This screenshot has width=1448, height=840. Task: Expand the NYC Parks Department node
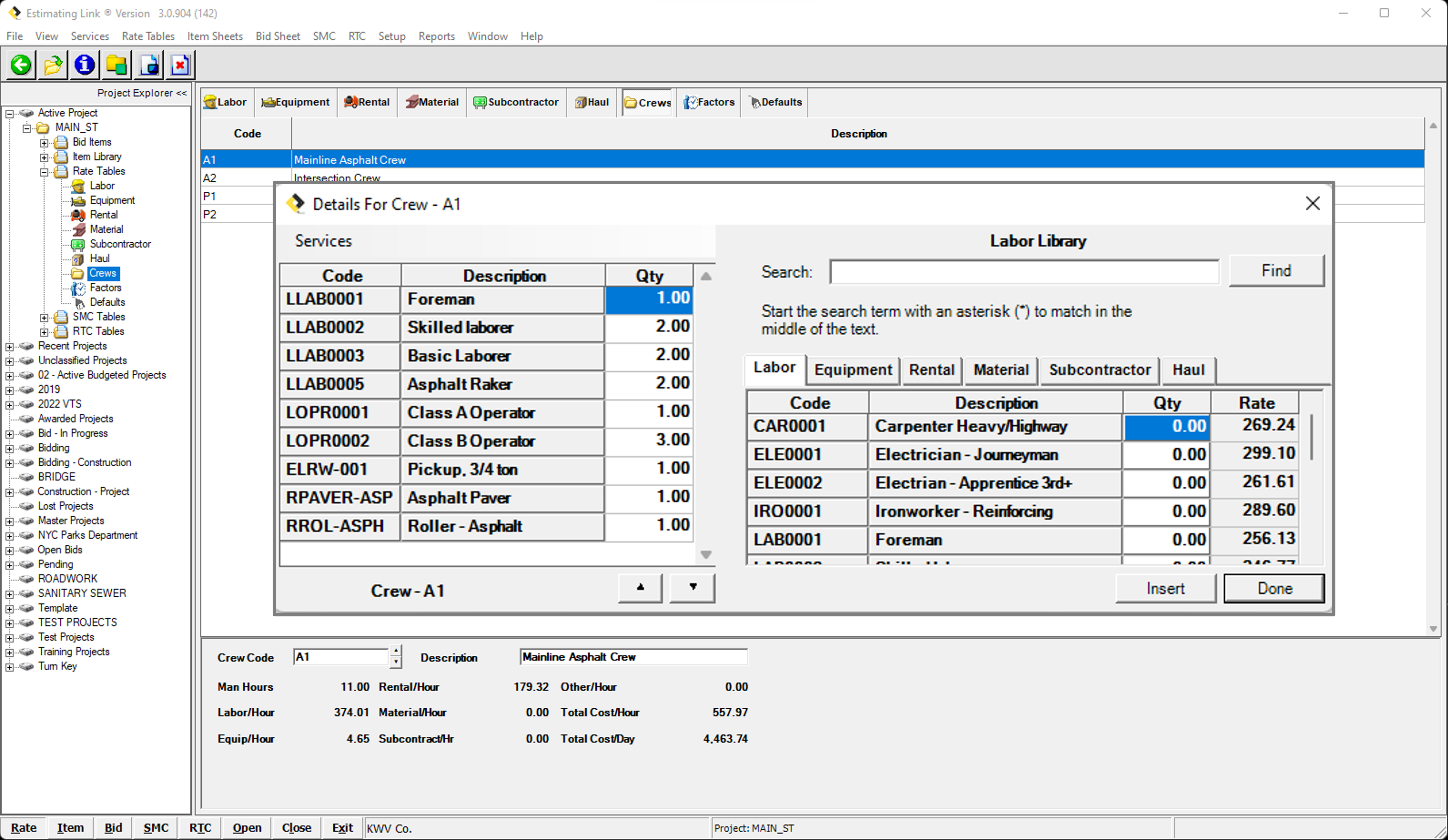9,536
